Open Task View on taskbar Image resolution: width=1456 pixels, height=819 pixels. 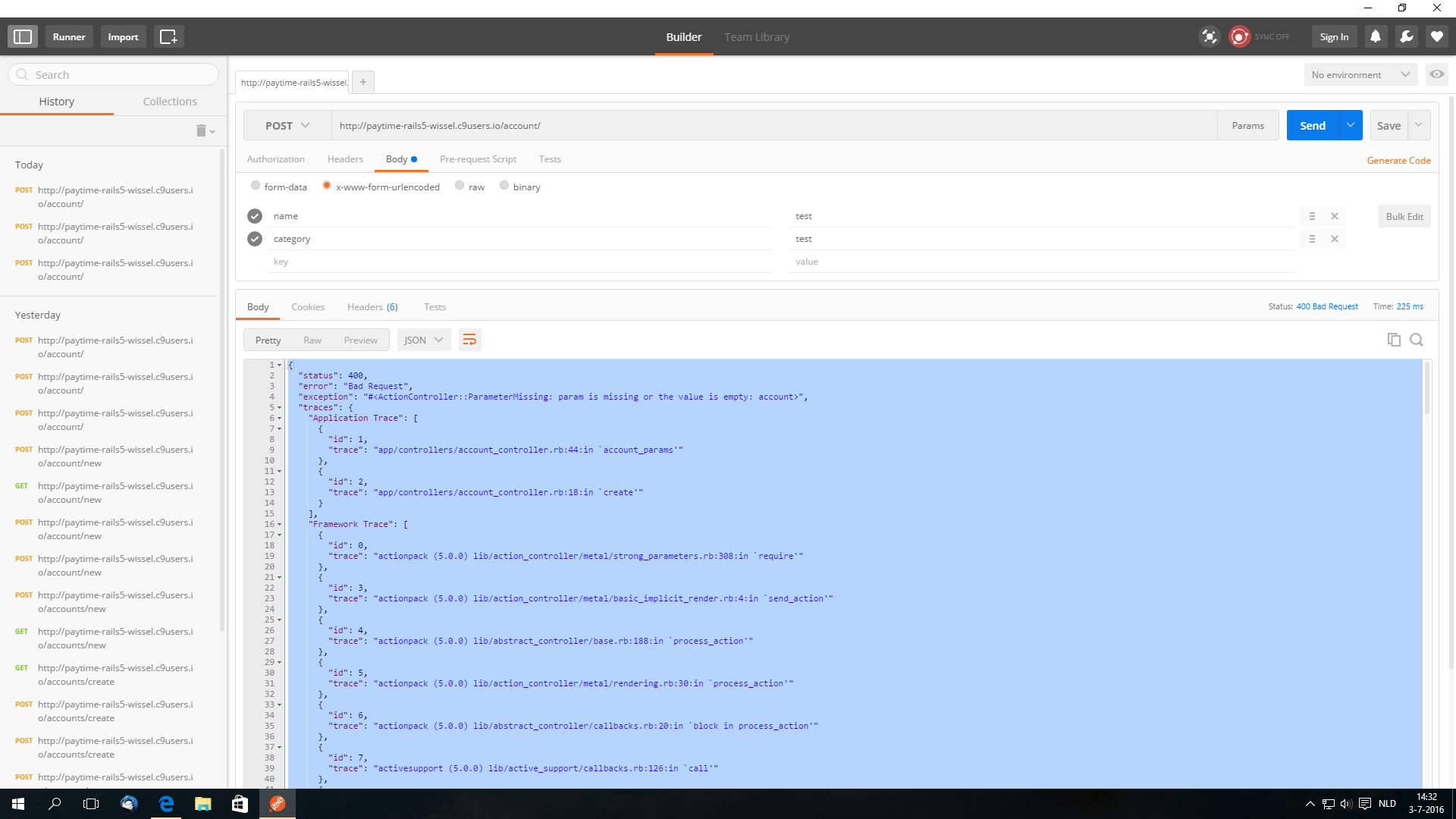click(91, 804)
